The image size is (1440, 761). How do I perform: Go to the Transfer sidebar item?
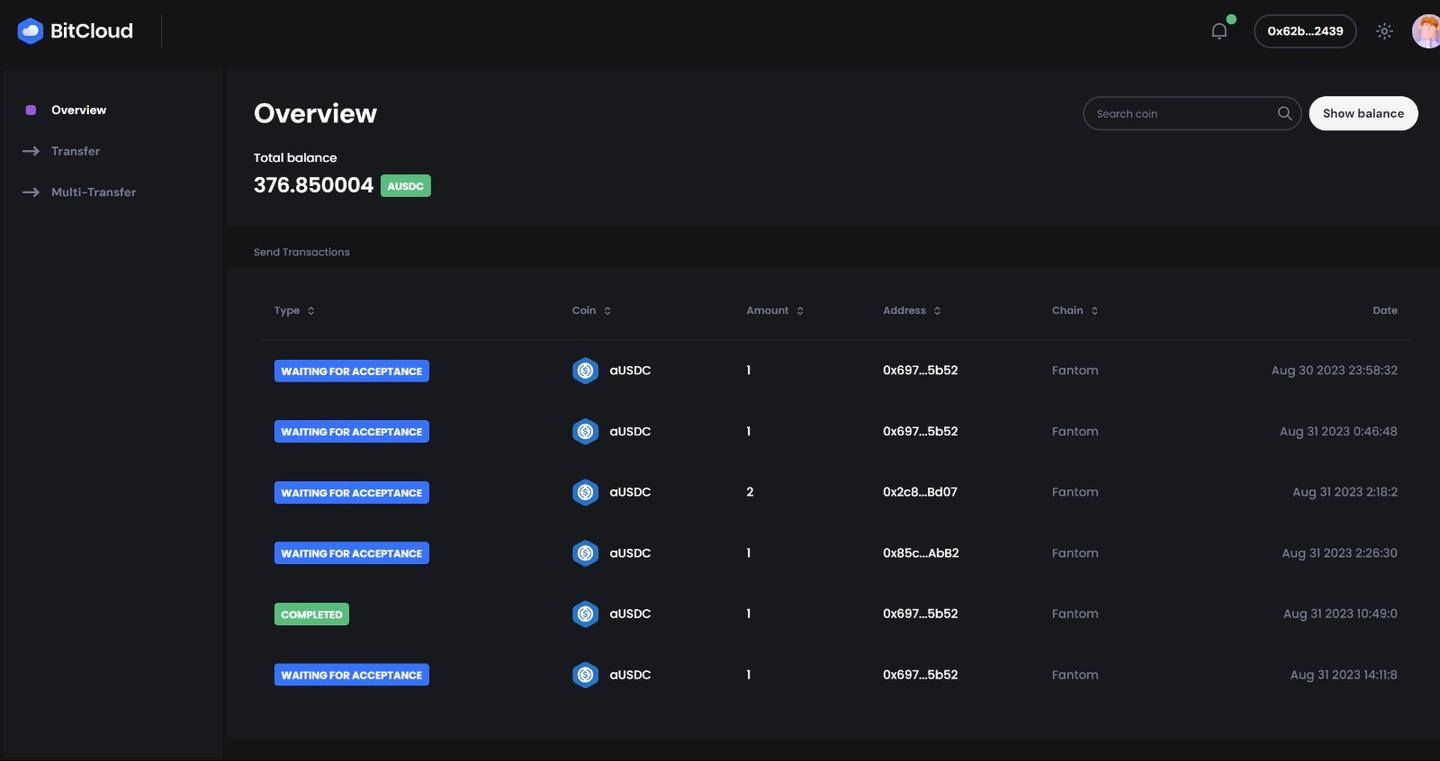coord(76,151)
